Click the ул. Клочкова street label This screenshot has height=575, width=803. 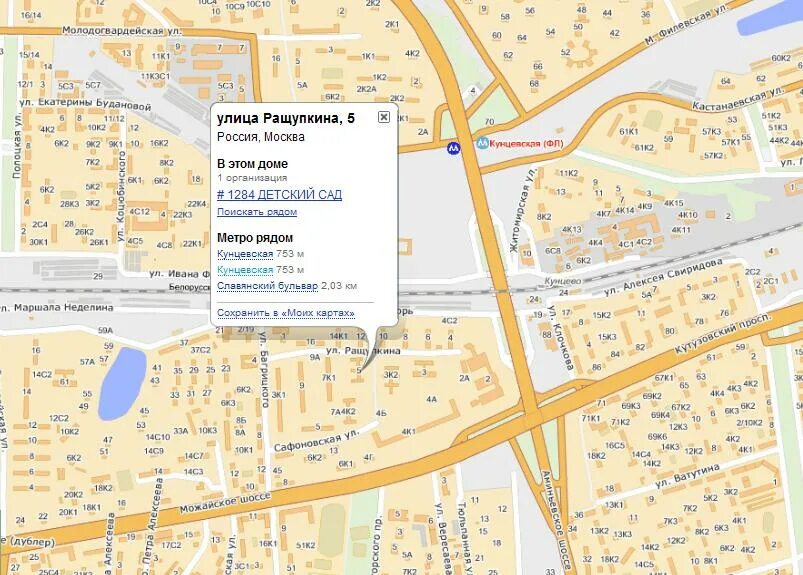(561, 337)
